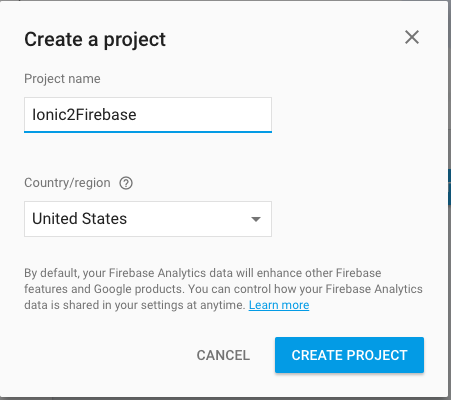This screenshot has width=451, height=400.
Task: Click the Create a project heading
Action: coord(95,40)
